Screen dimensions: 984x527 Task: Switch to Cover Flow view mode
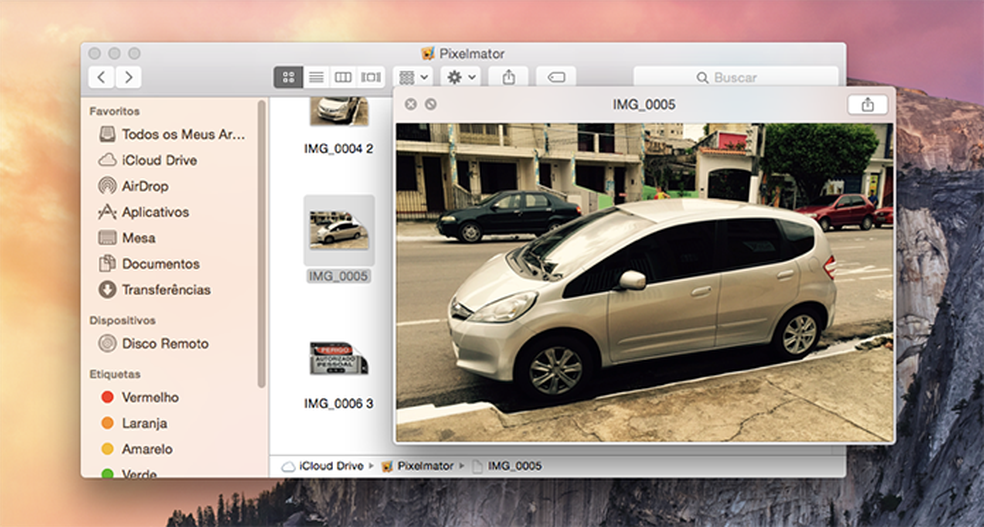click(x=371, y=77)
